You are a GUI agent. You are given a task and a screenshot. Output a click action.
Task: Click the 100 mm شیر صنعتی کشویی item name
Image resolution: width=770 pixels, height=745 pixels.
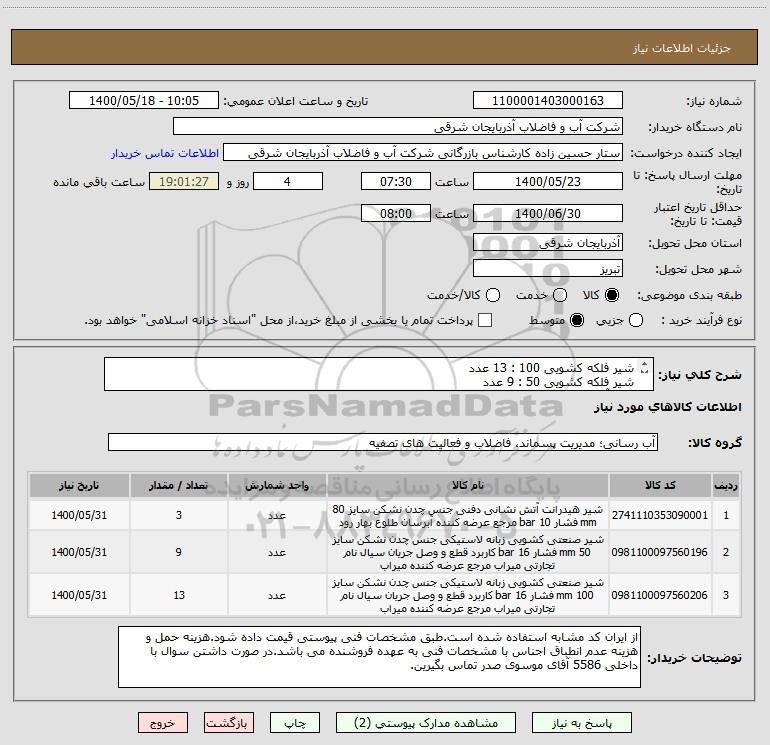click(x=468, y=595)
